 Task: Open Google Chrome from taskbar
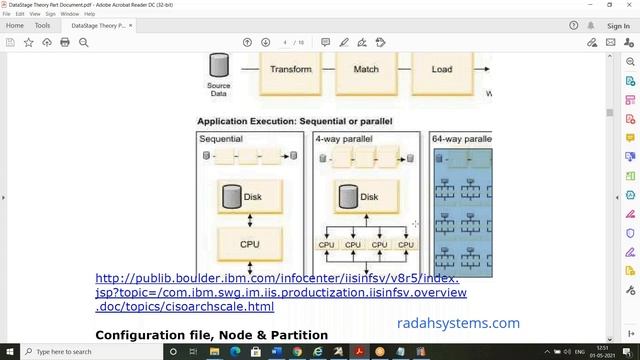click(297, 351)
